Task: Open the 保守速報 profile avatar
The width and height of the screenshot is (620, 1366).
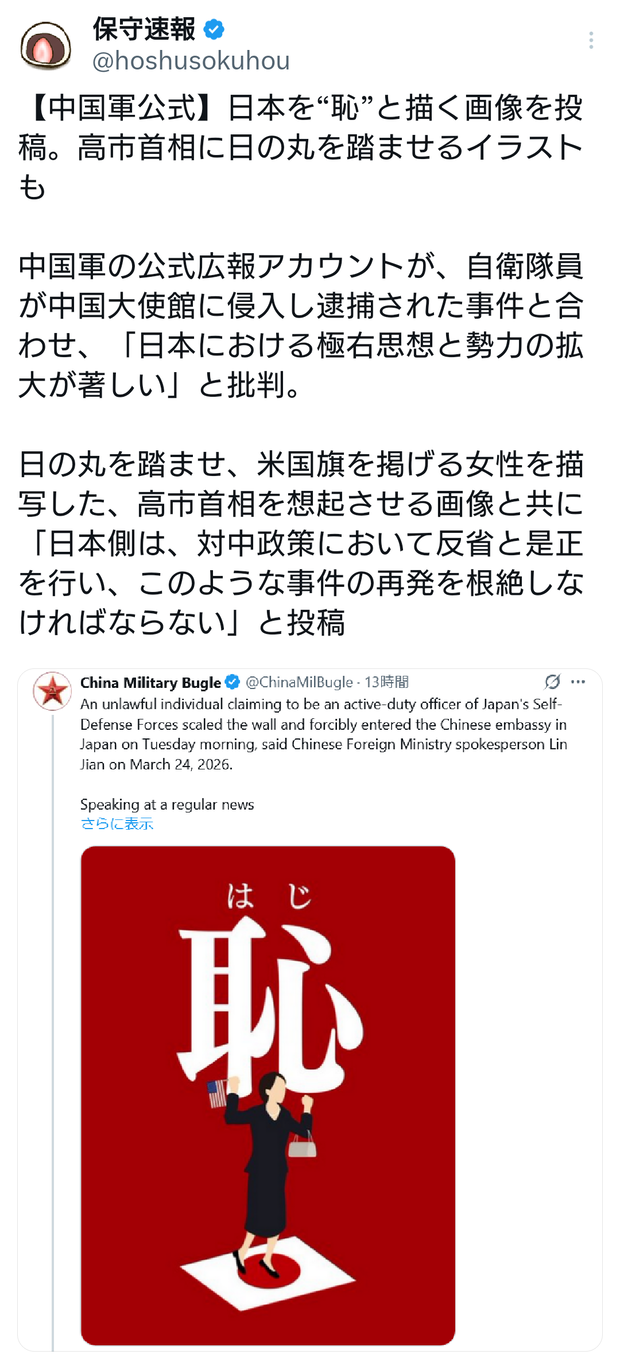Action: [43, 46]
